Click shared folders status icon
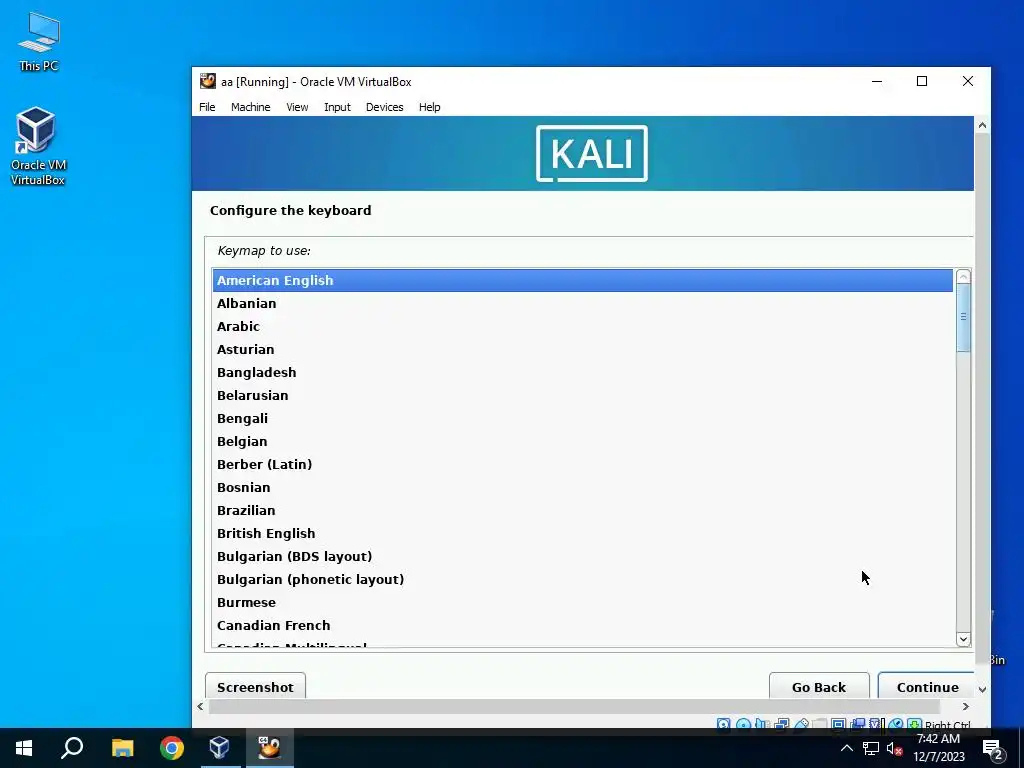This screenshot has height=768, width=1024. coord(819,724)
